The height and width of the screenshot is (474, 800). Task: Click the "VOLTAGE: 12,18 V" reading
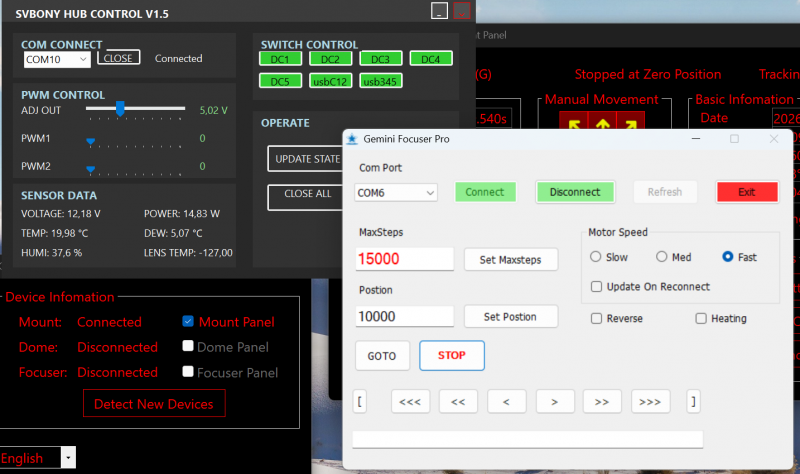61,214
